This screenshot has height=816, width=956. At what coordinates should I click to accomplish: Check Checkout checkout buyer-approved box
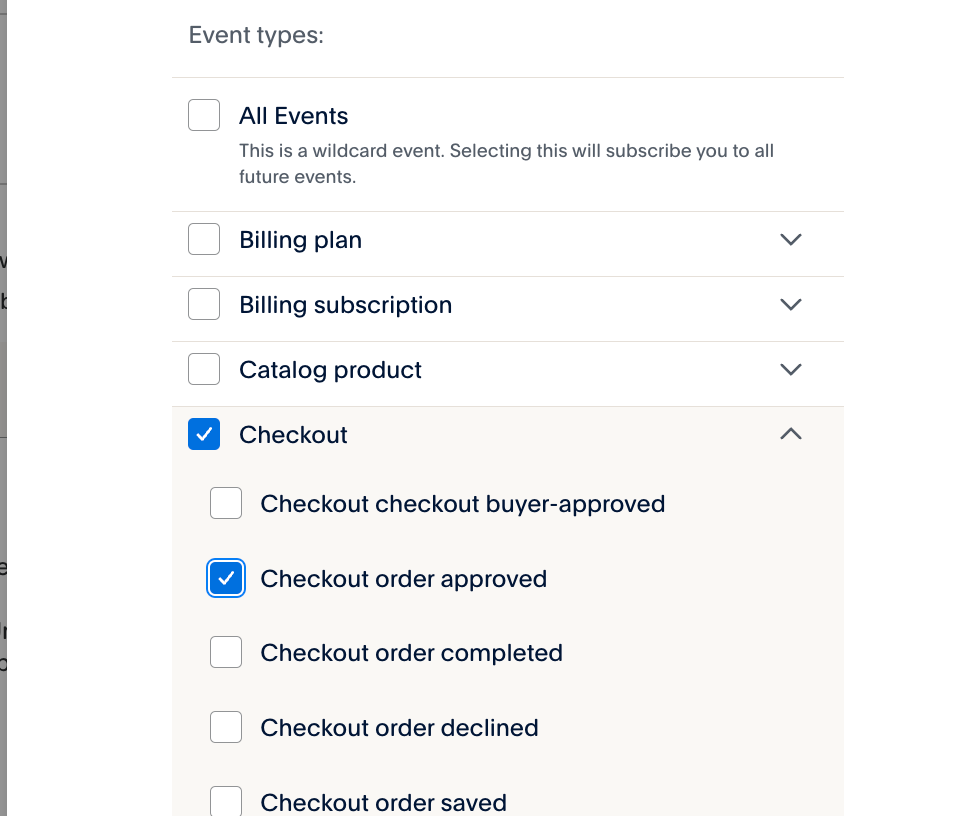pos(226,504)
